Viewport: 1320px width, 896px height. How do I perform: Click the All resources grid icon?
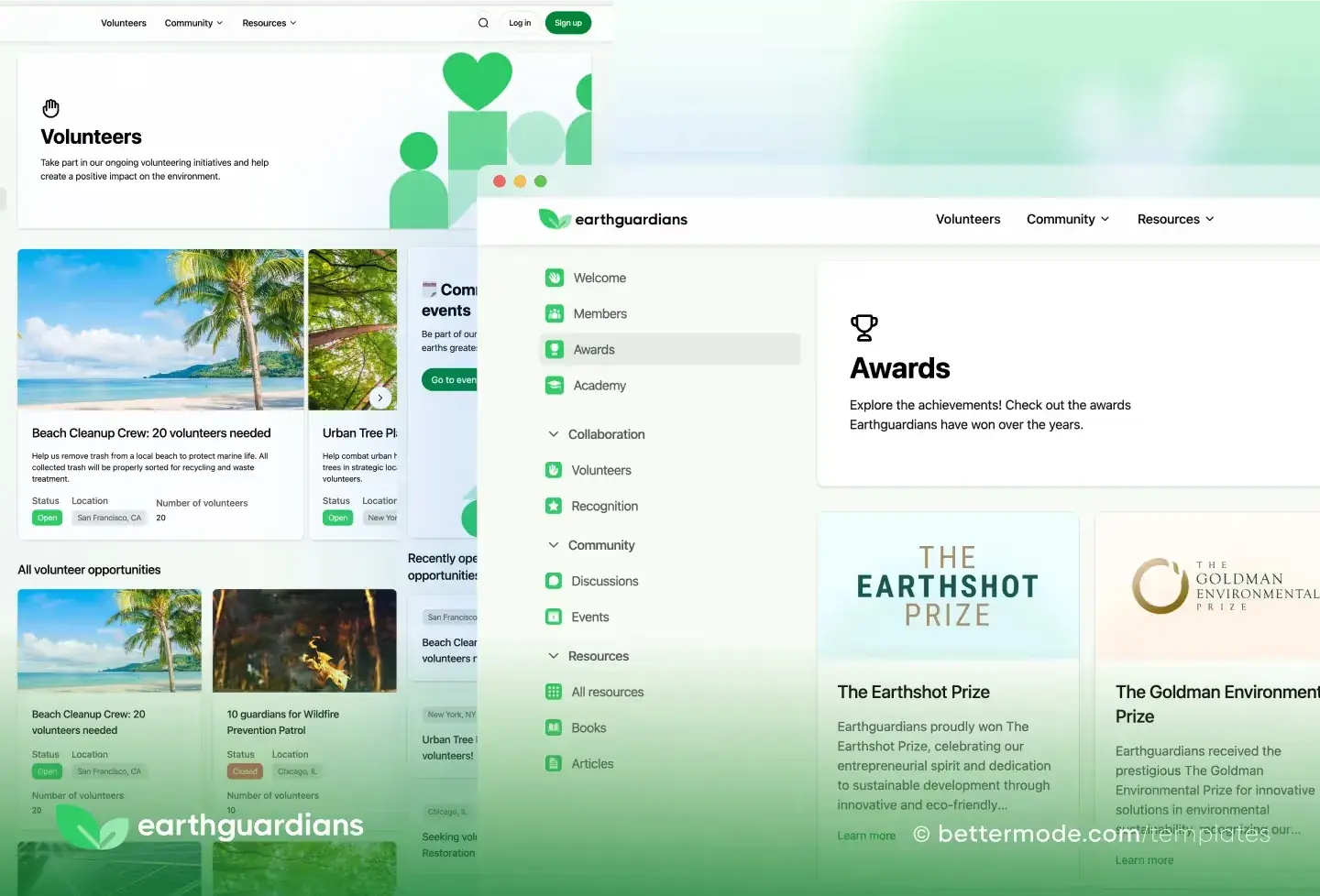pos(554,692)
